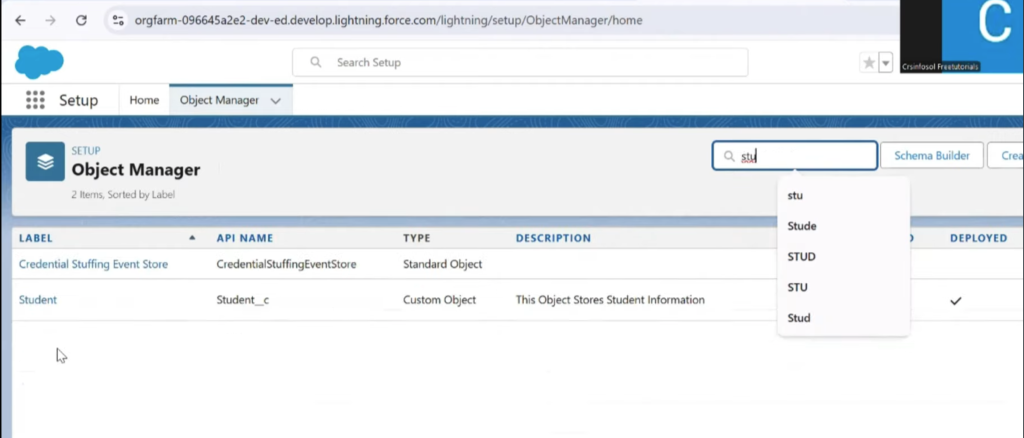Open the Schema Builder

pyautogui.click(x=931, y=156)
